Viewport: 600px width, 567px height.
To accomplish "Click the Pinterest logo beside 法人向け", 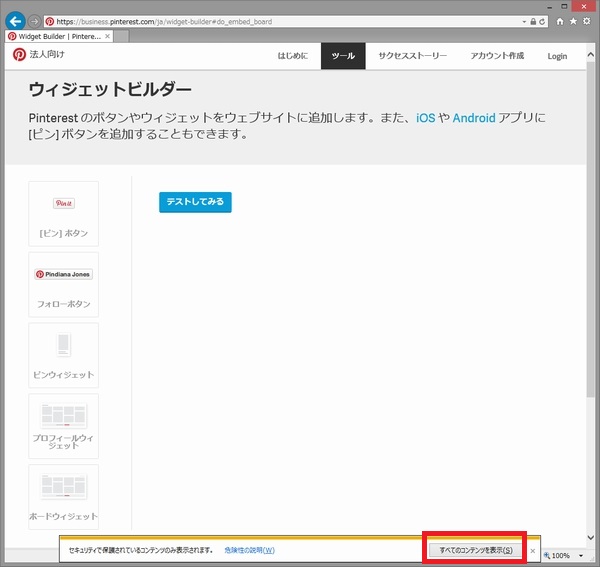I will pos(19,55).
